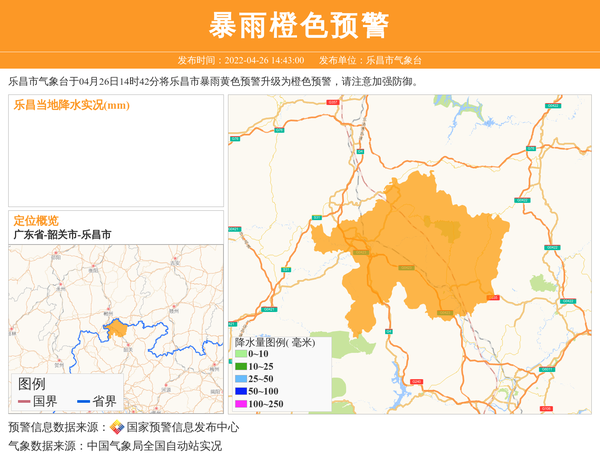600x471 pixels.
Task: Click the national warning center logo icon
Action: (117, 427)
